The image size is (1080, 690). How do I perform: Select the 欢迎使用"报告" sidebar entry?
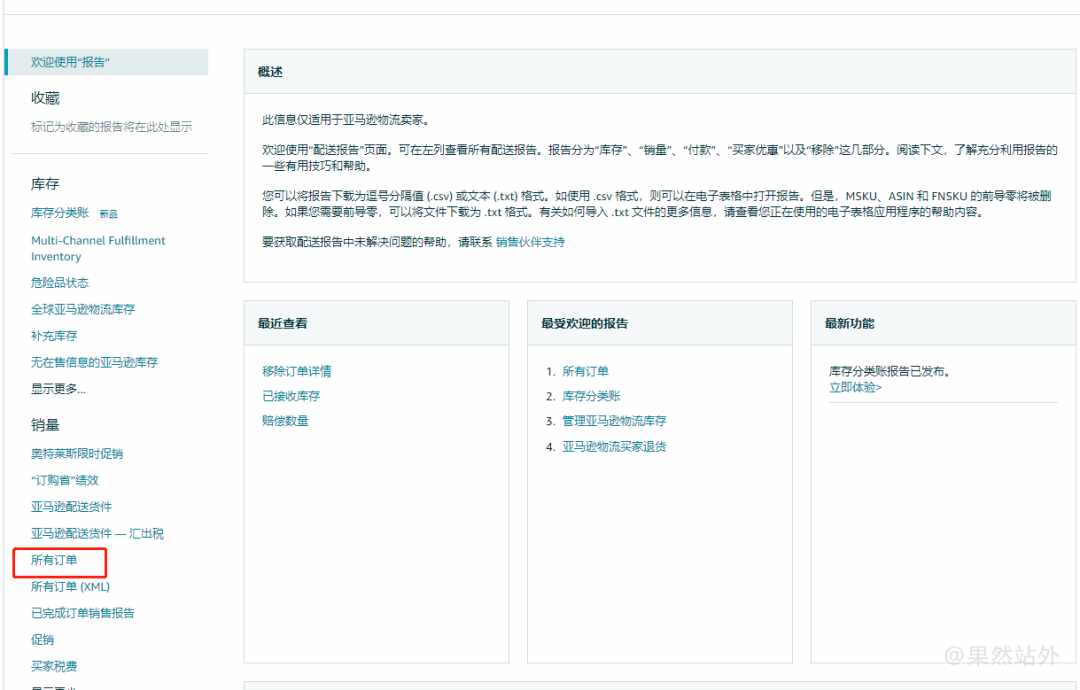click(107, 62)
